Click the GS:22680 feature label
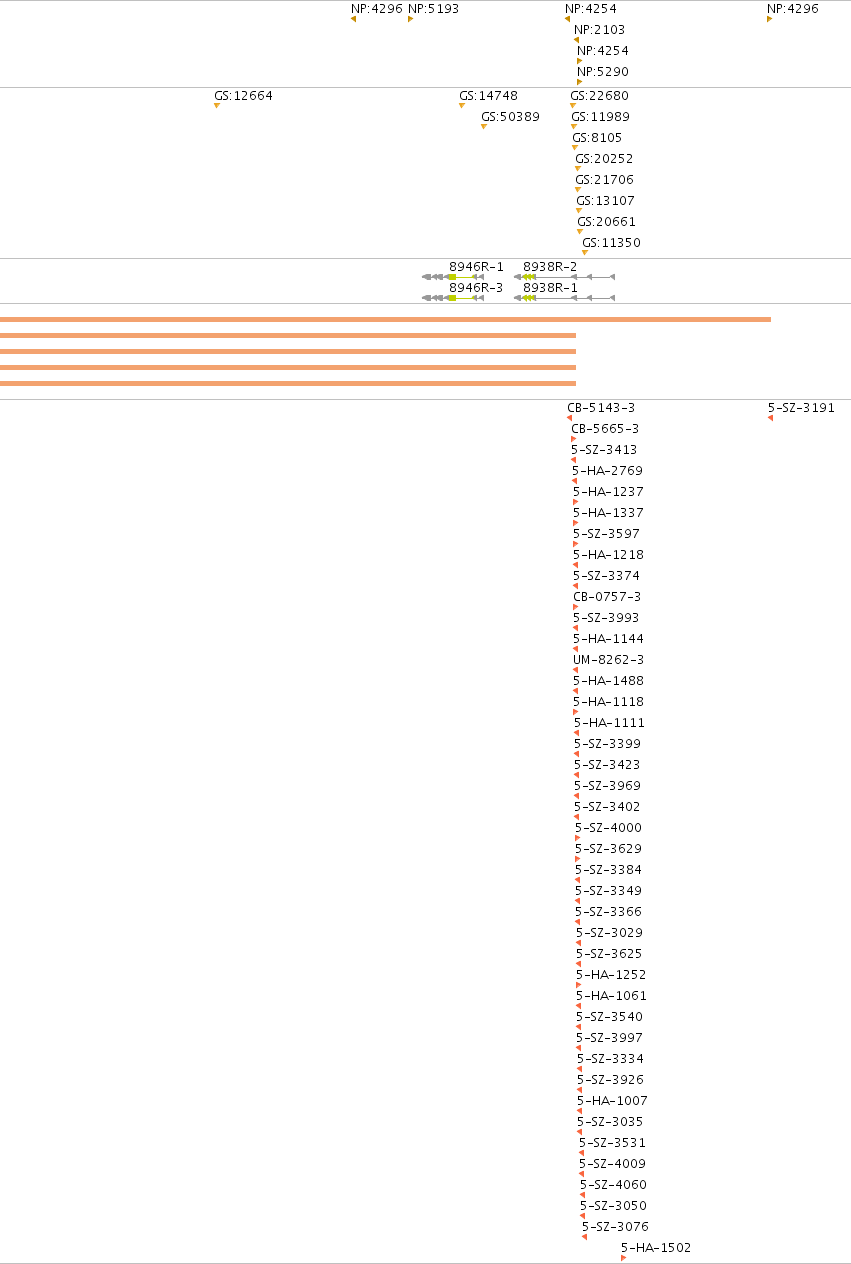The height and width of the screenshot is (1264, 851). (x=599, y=96)
